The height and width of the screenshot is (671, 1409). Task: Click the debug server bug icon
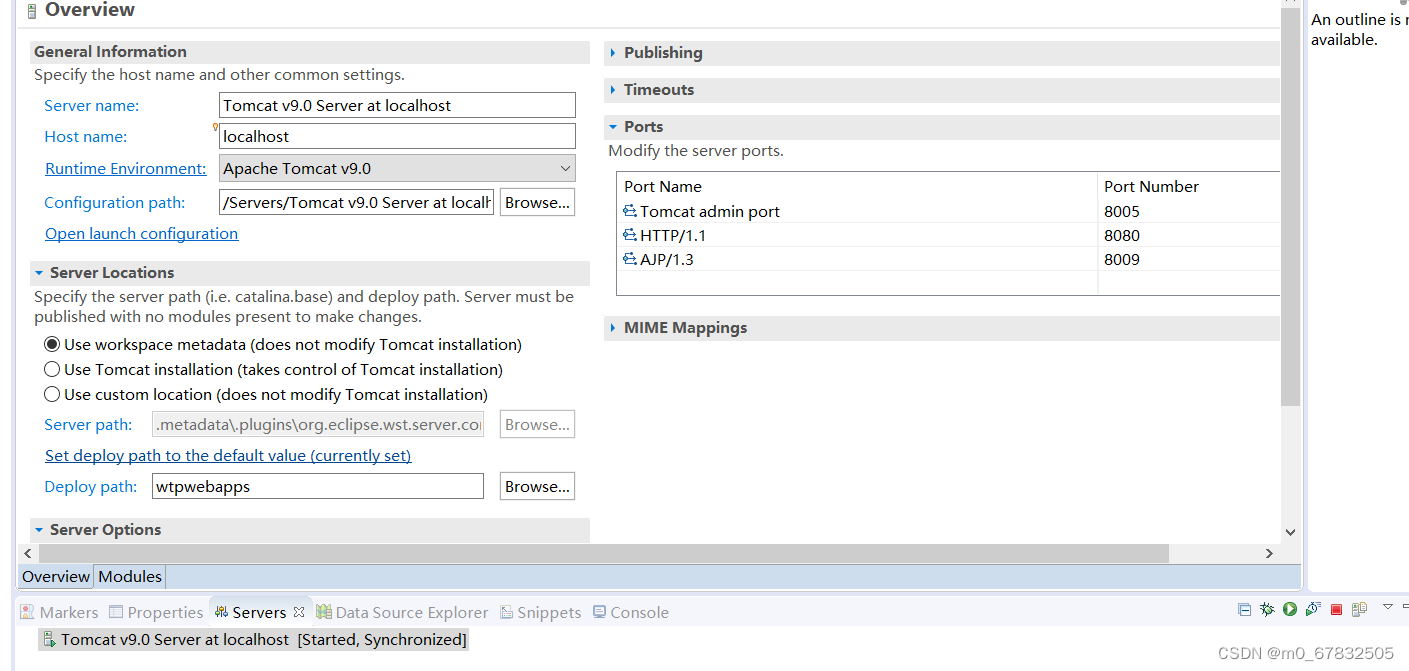1267,609
